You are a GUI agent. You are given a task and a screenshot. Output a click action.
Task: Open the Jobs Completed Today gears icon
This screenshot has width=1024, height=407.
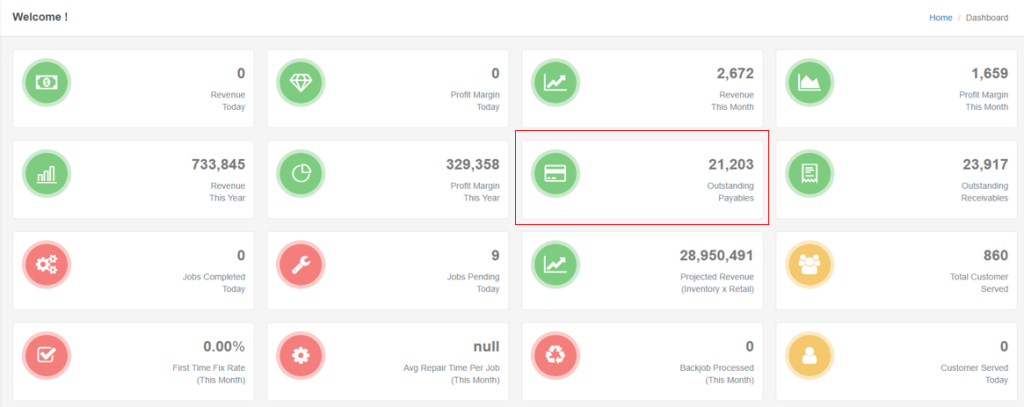pos(46,265)
